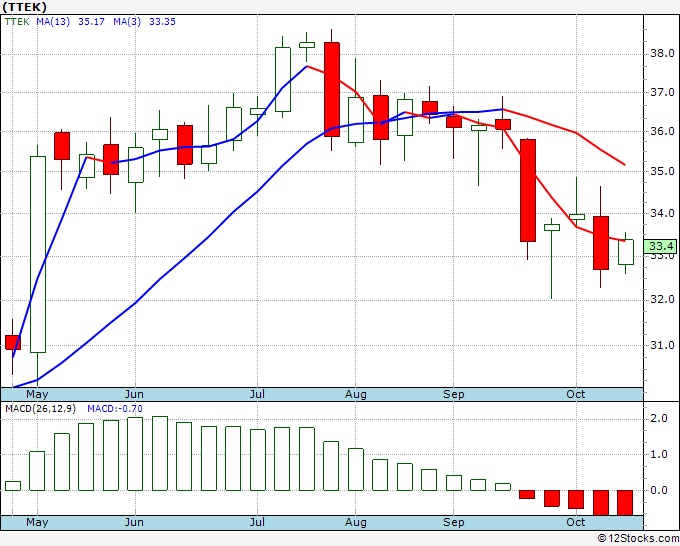Viewport: 680px width, 546px height.
Task: Click the 36.0 price axis label
Action: click(x=662, y=131)
